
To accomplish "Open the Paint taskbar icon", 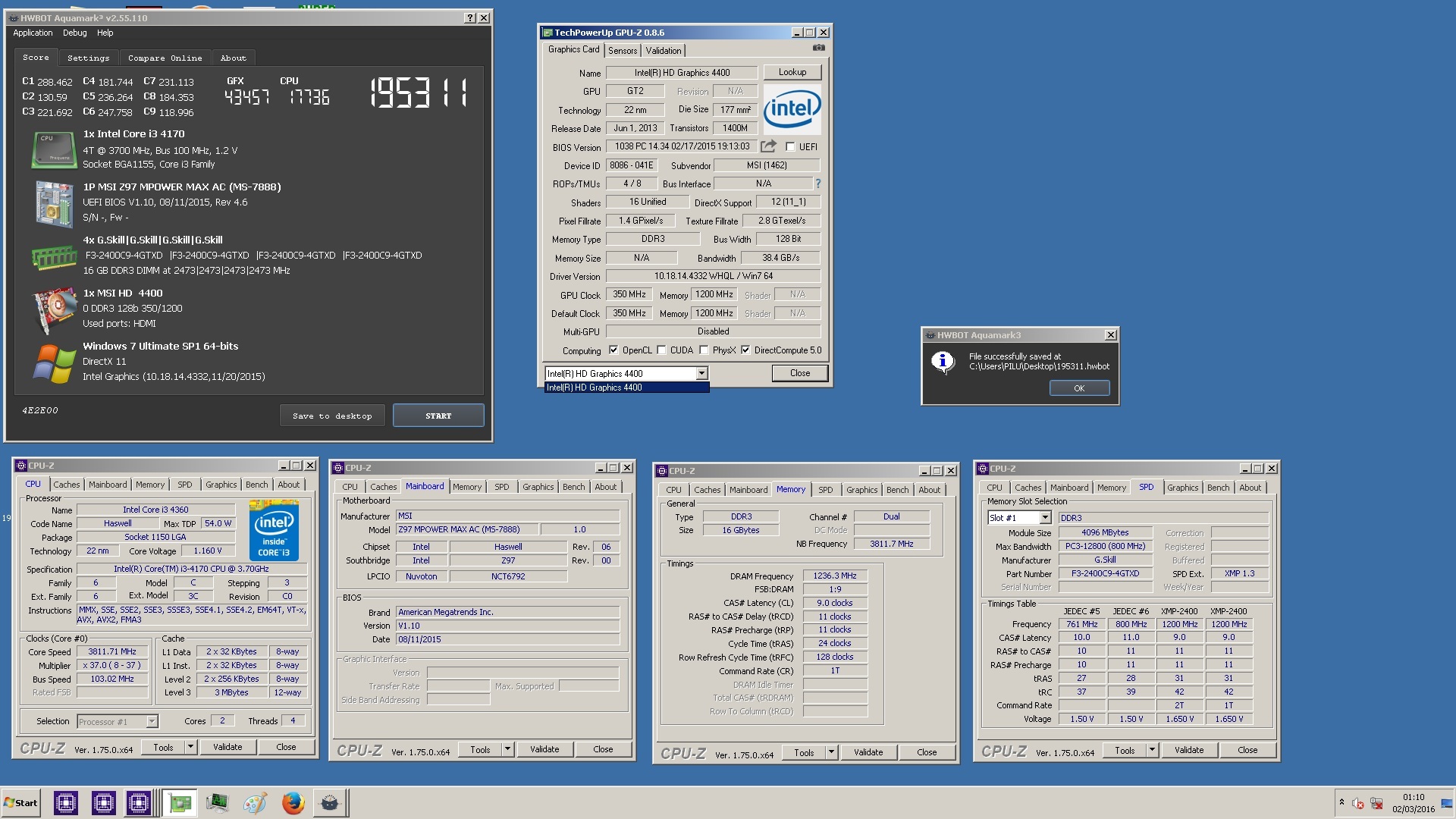I will click(255, 802).
